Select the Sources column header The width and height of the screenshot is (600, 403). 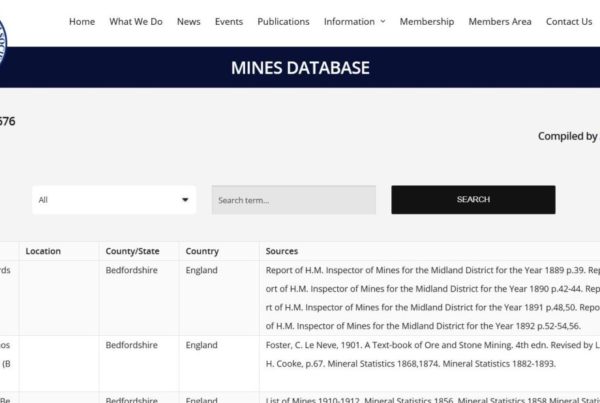(x=282, y=251)
